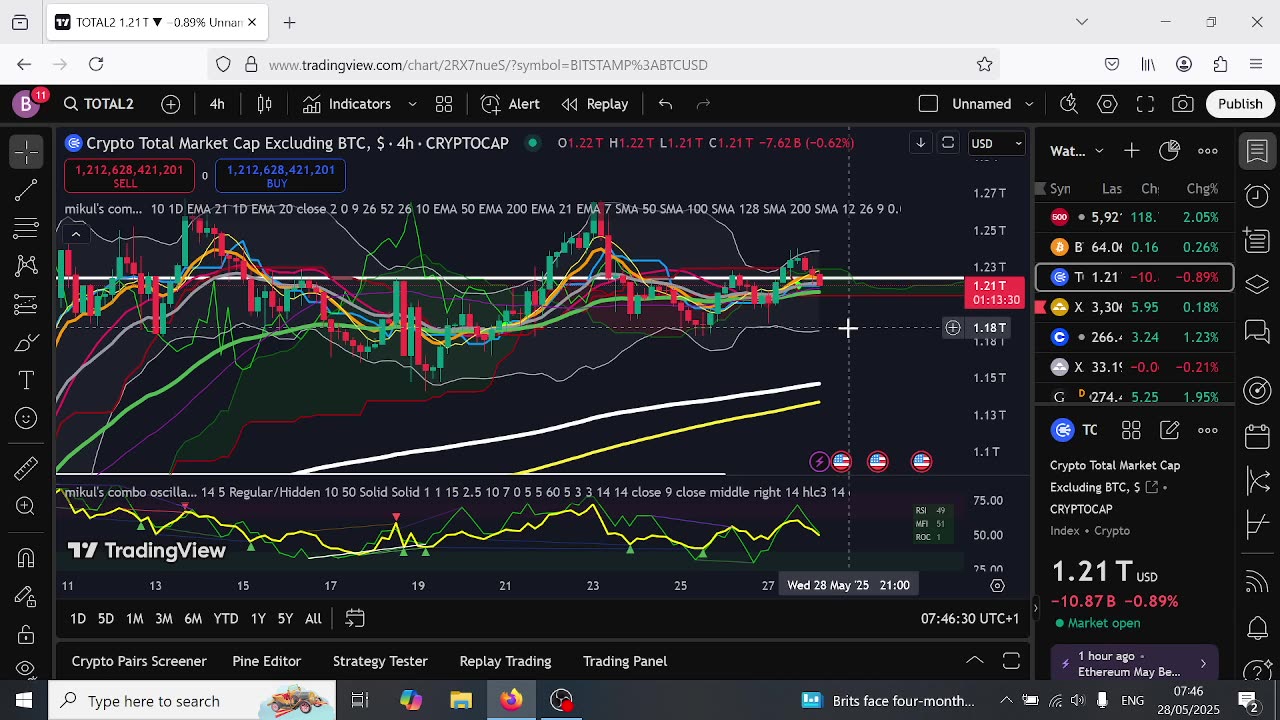This screenshot has width=1280, height=720.
Task: Collapse the indicator legend arrow
Action: tap(75, 234)
